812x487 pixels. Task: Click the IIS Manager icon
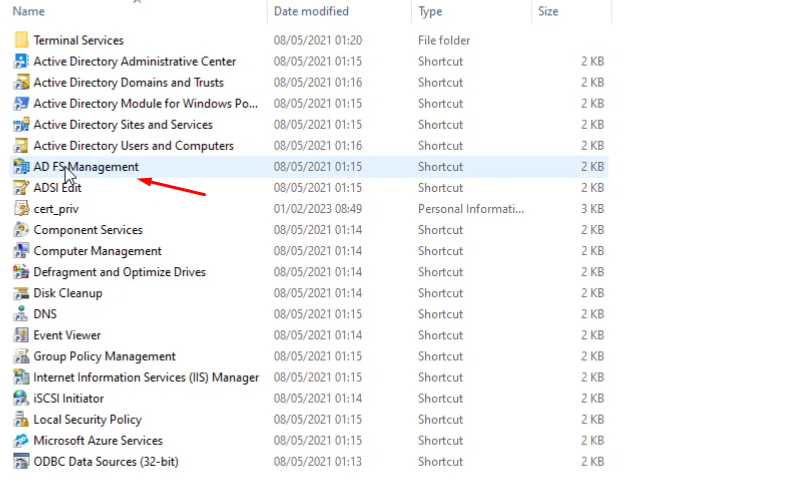point(21,377)
